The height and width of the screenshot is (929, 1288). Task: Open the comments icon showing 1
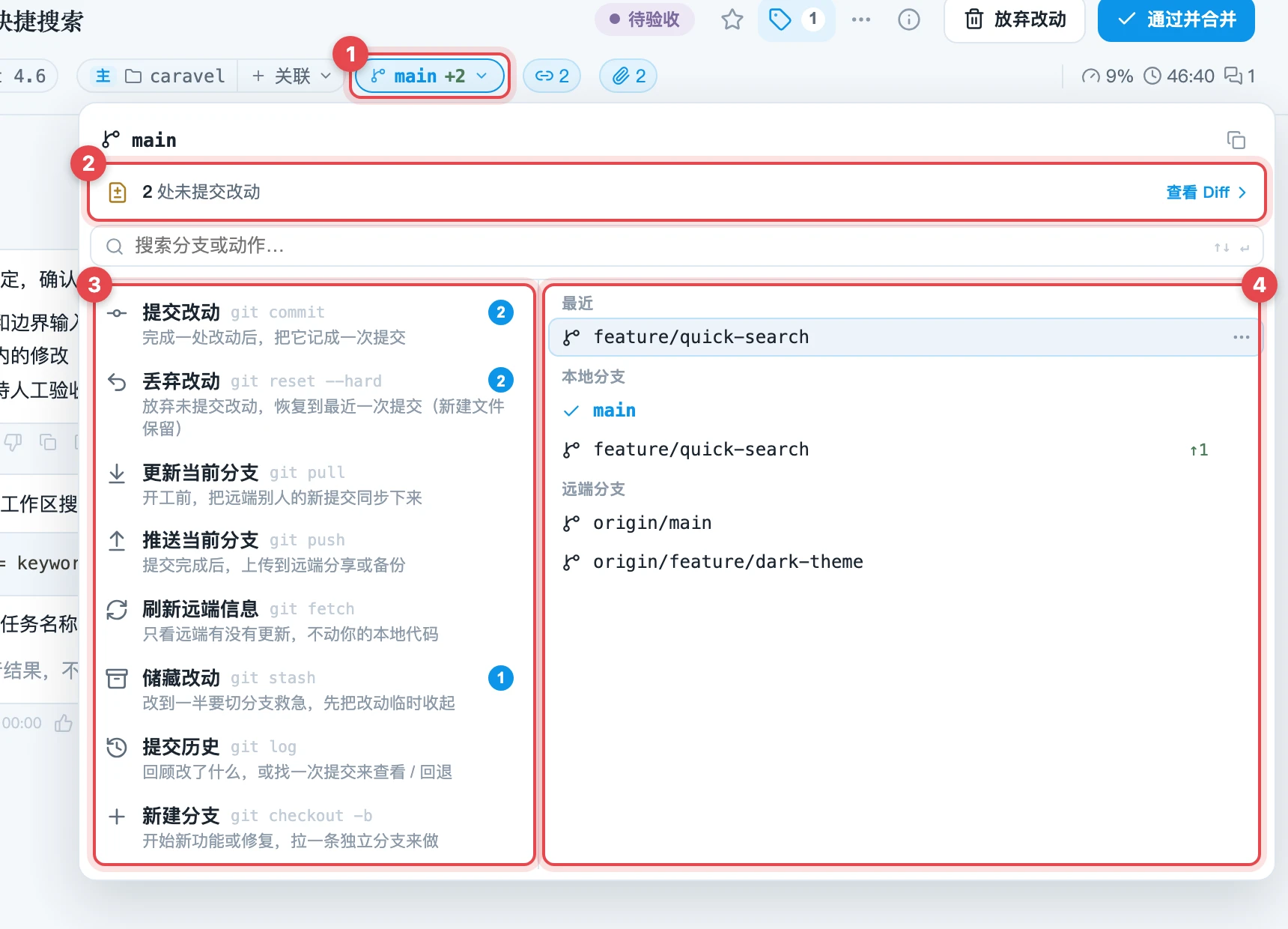click(1239, 76)
